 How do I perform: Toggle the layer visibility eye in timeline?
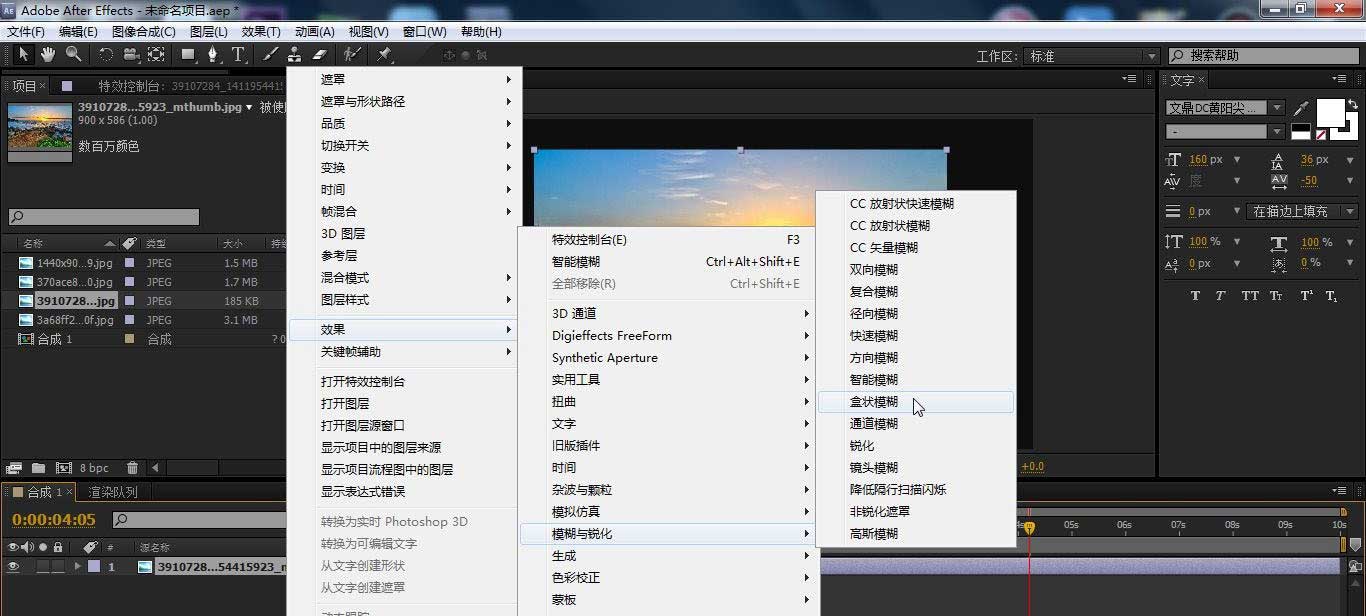click(14, 565)
